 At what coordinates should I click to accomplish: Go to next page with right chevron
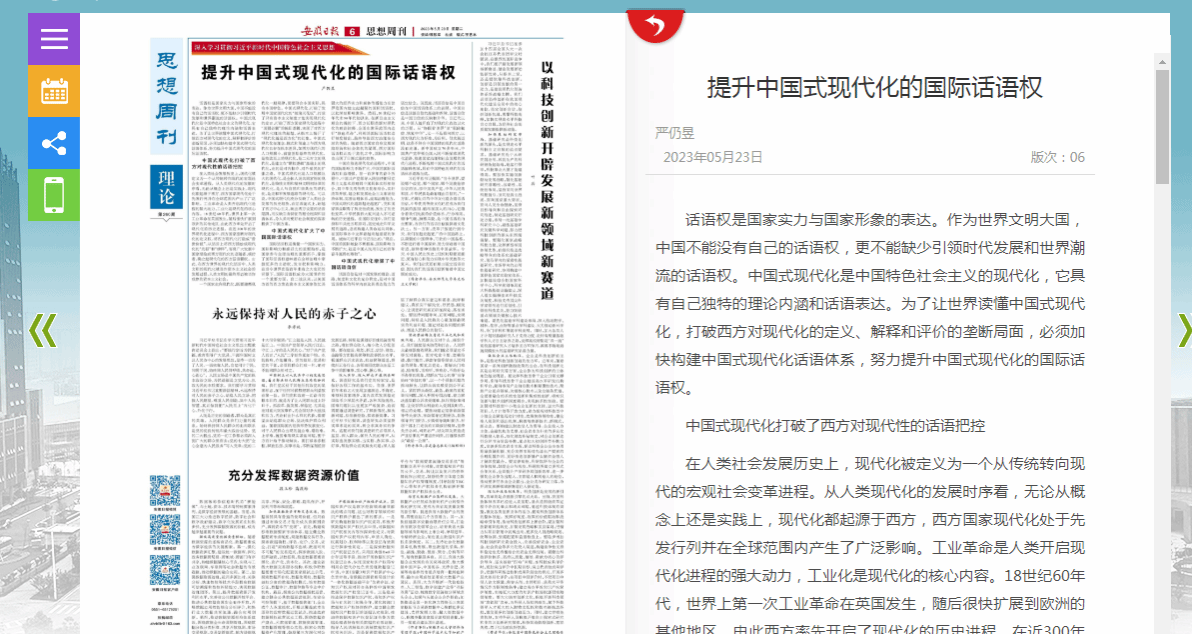pos(1183,331)
